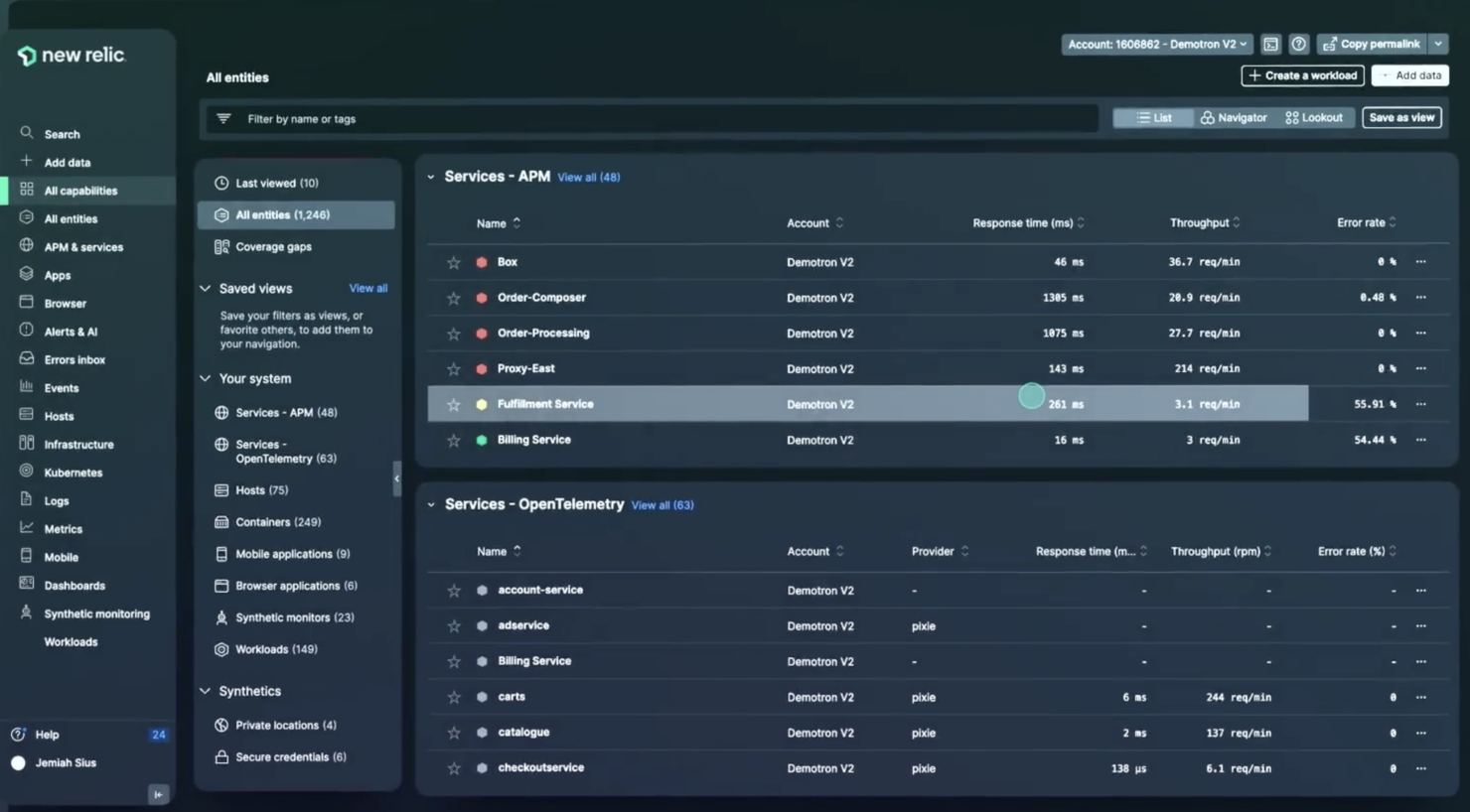Viewport: 1470px width, 812px height.
Task: Open Synthetic monitoring from the sidebar
Action: click(96, 613)
